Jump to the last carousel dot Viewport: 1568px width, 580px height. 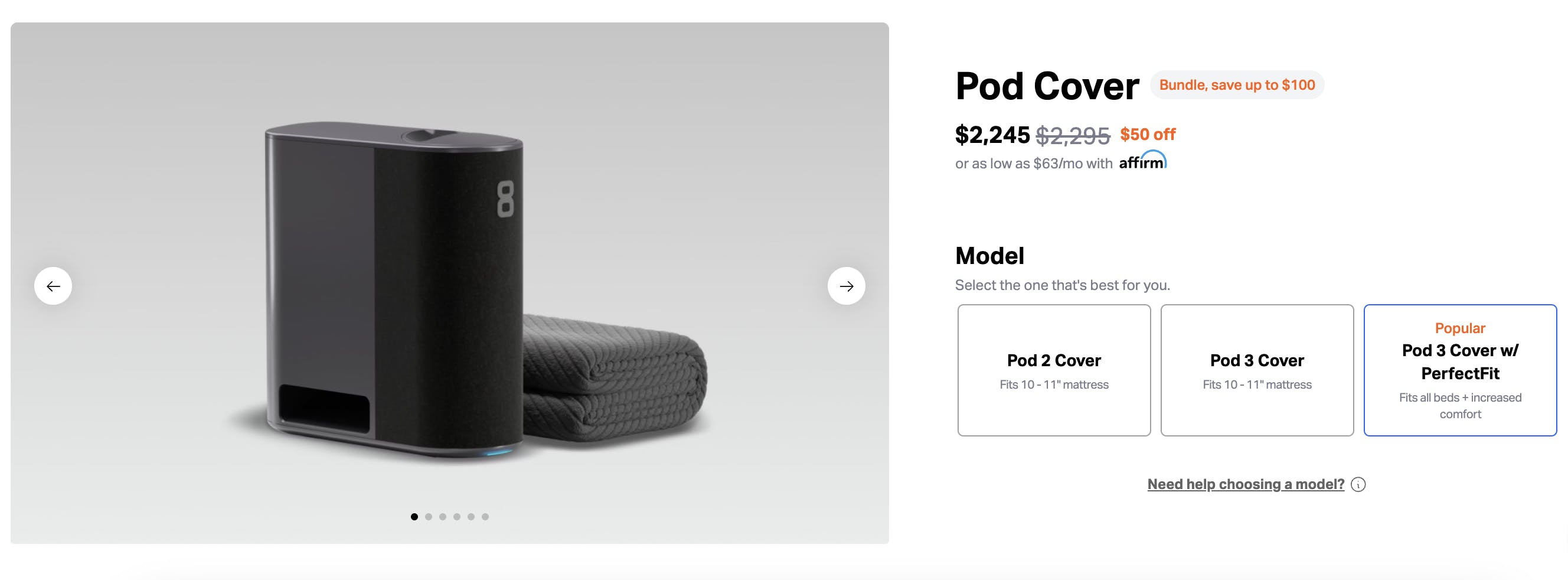[x=485, y=517]
